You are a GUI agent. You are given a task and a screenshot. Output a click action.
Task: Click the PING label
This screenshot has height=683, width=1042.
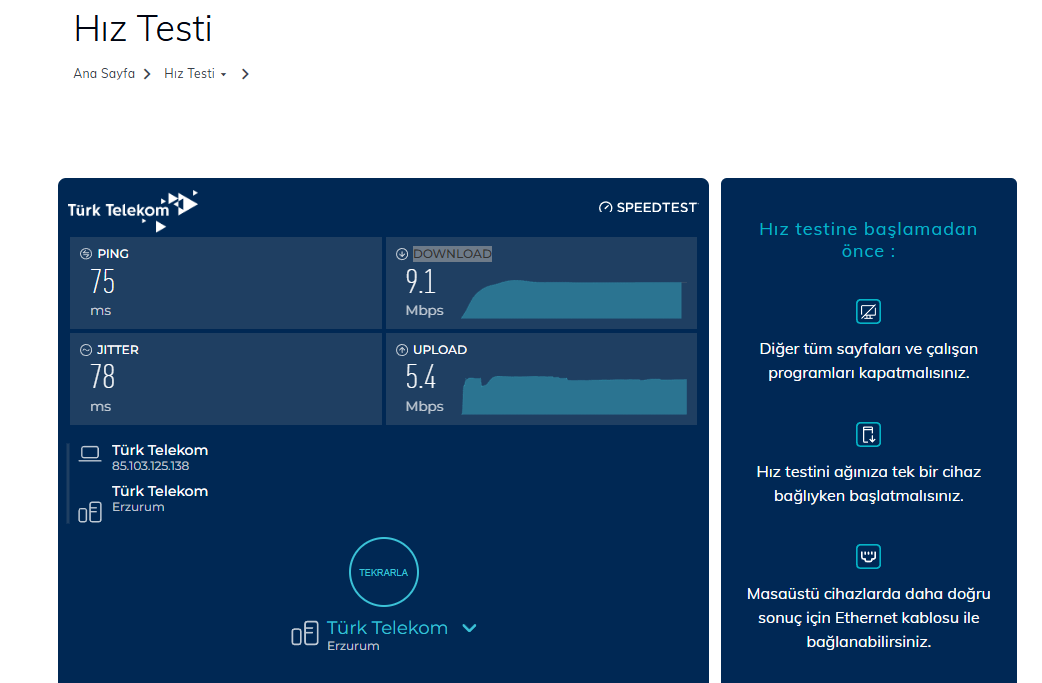113,253
